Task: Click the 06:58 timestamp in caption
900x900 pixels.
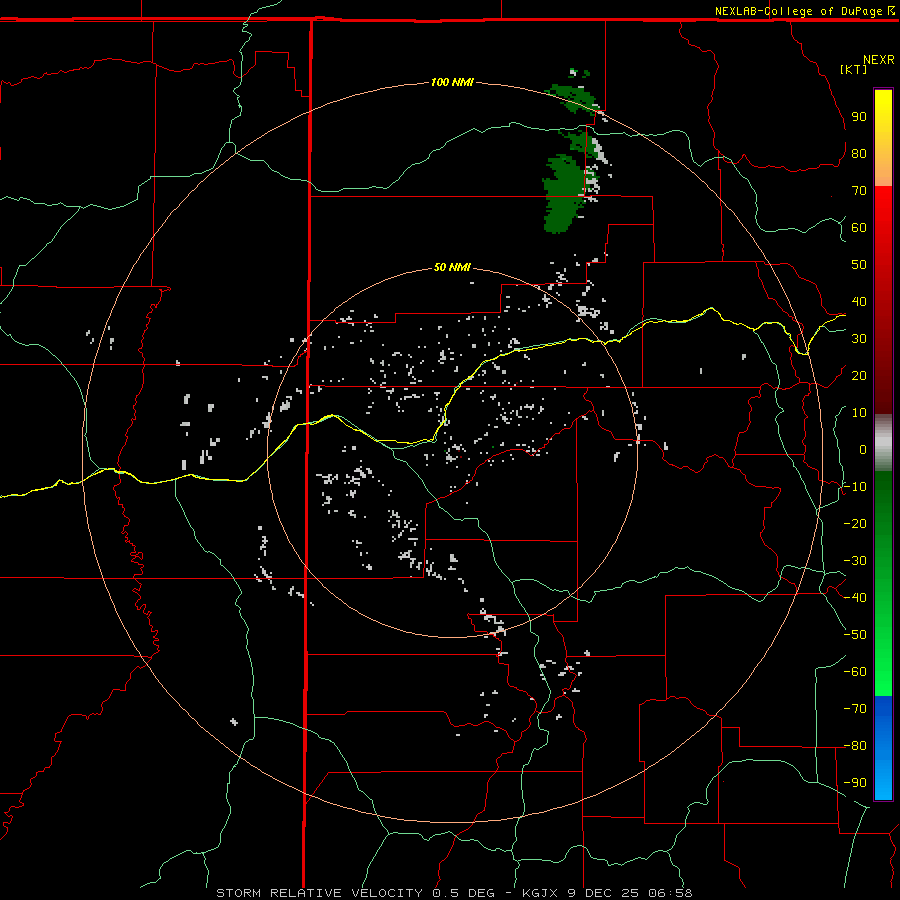Action: point(670,893)
